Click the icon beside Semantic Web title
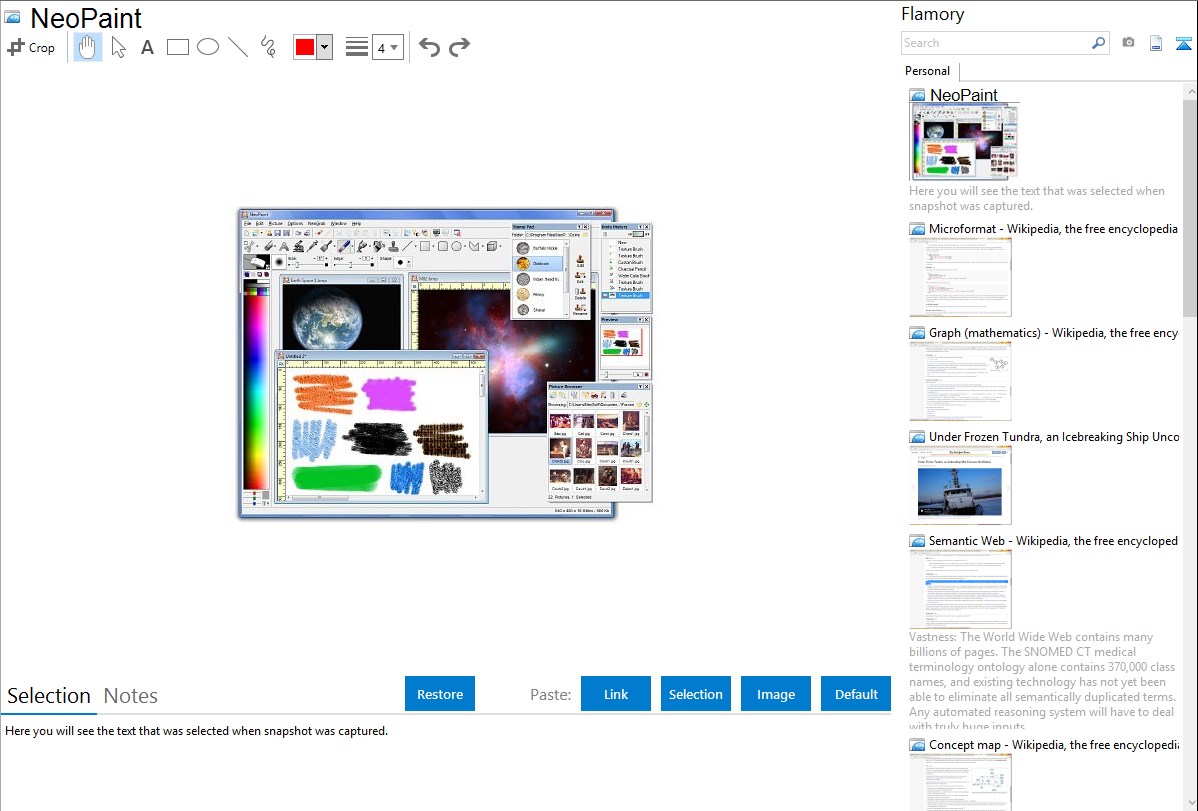Image resolution: width=1198 pixels, height=811 pixels. pyautogui.click(x=917, y=541)
